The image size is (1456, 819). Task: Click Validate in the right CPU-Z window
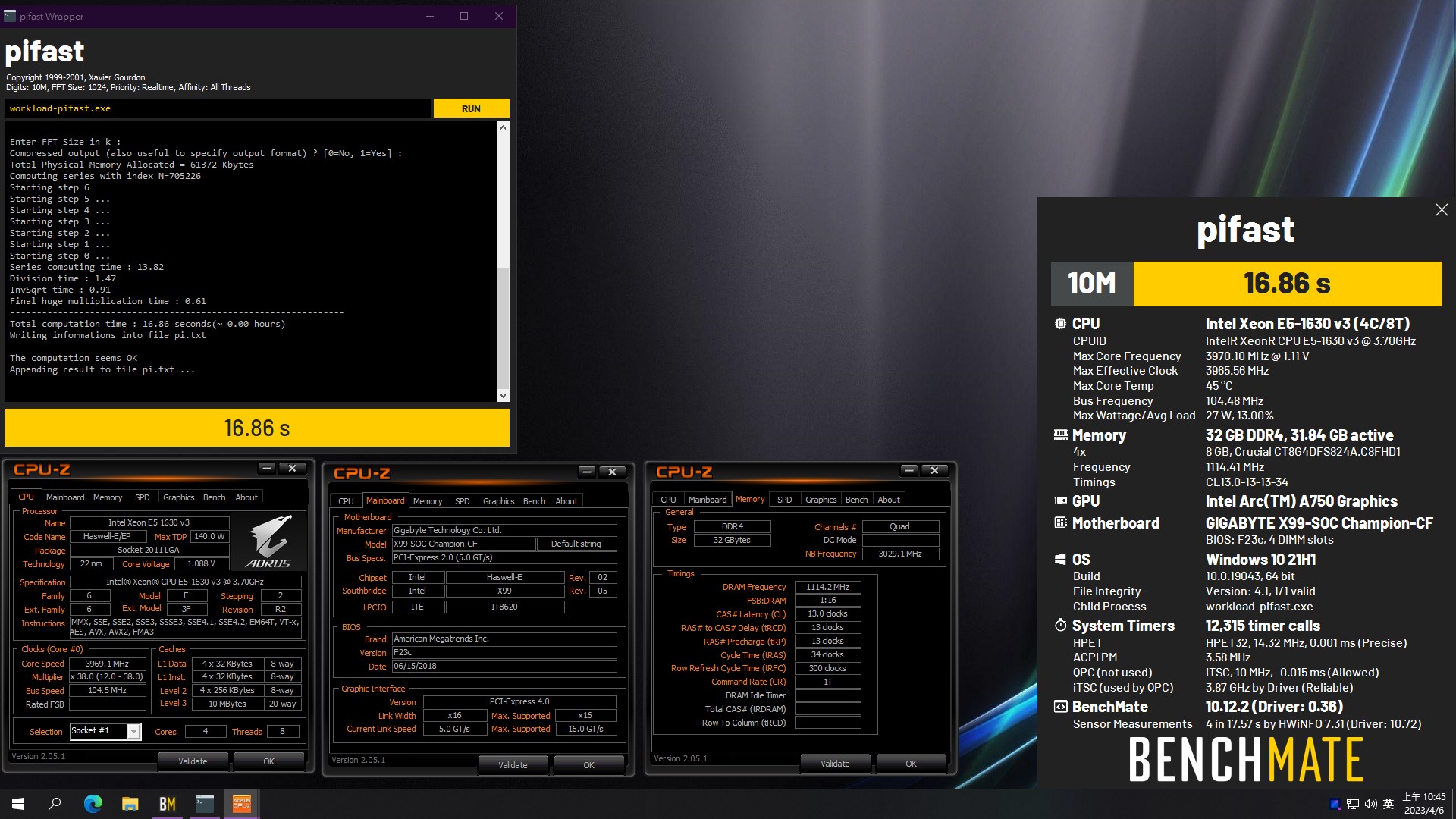835,764
